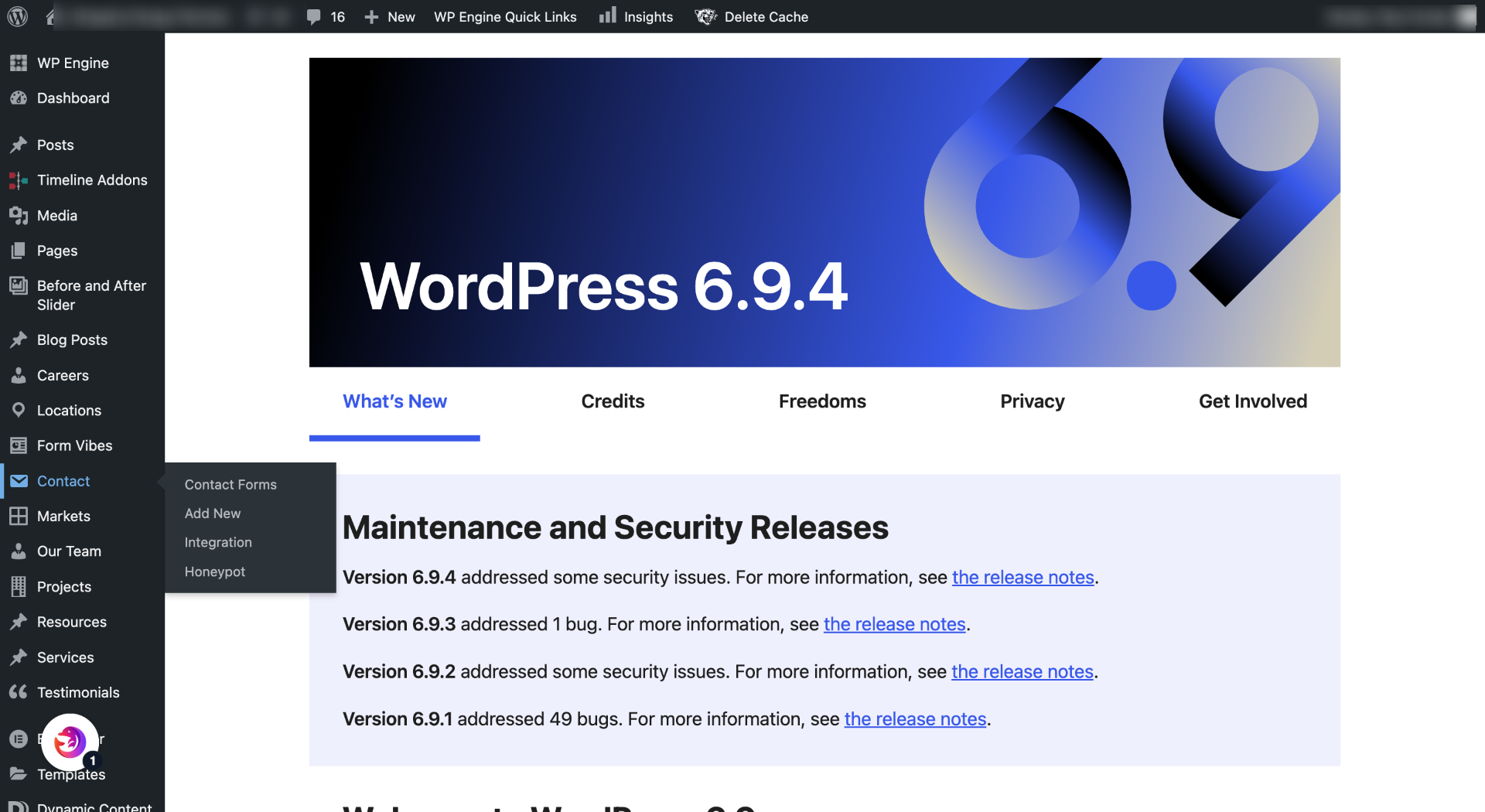Click the round floating assistant badge icon
Viewport: 1485px width, 812px height.
click(x=70, y=742)
